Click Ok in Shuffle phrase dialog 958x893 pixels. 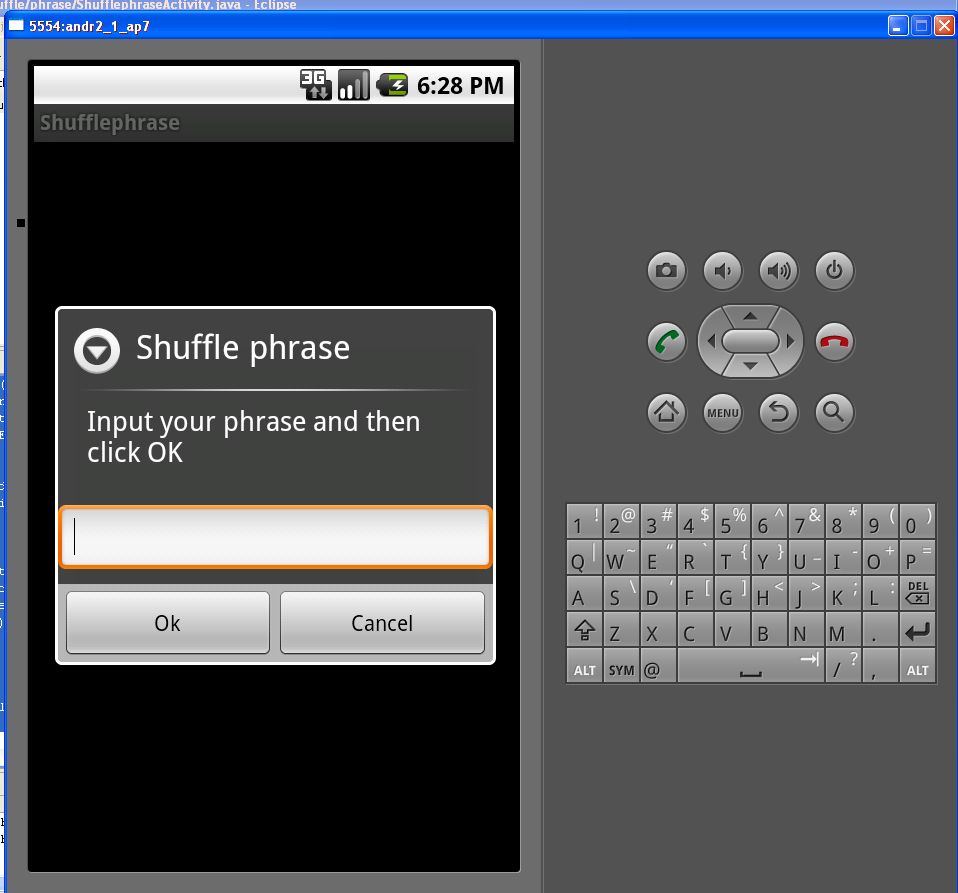click(x=167, y=623)
